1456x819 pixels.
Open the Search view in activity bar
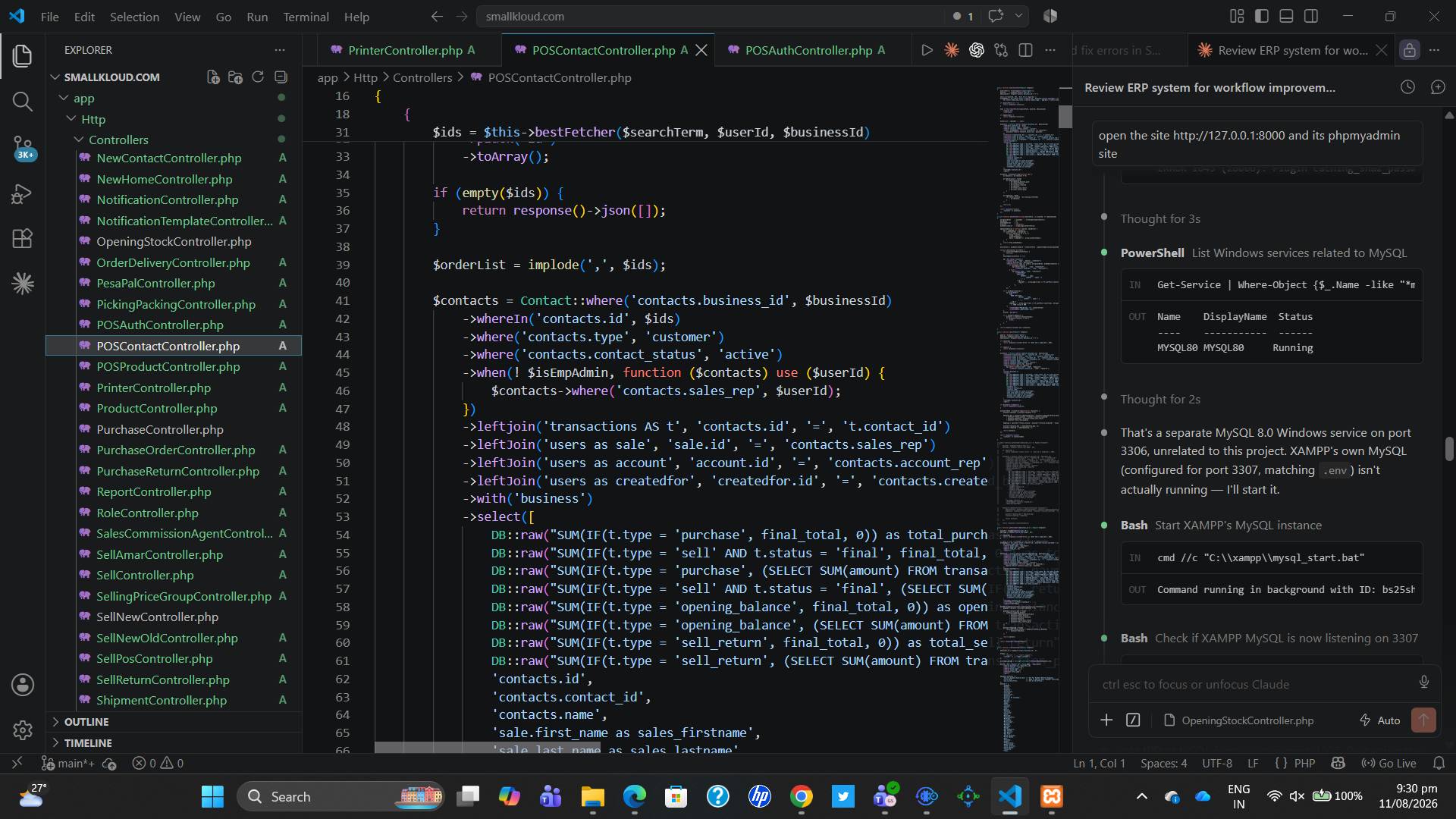(x=23, y=102)
